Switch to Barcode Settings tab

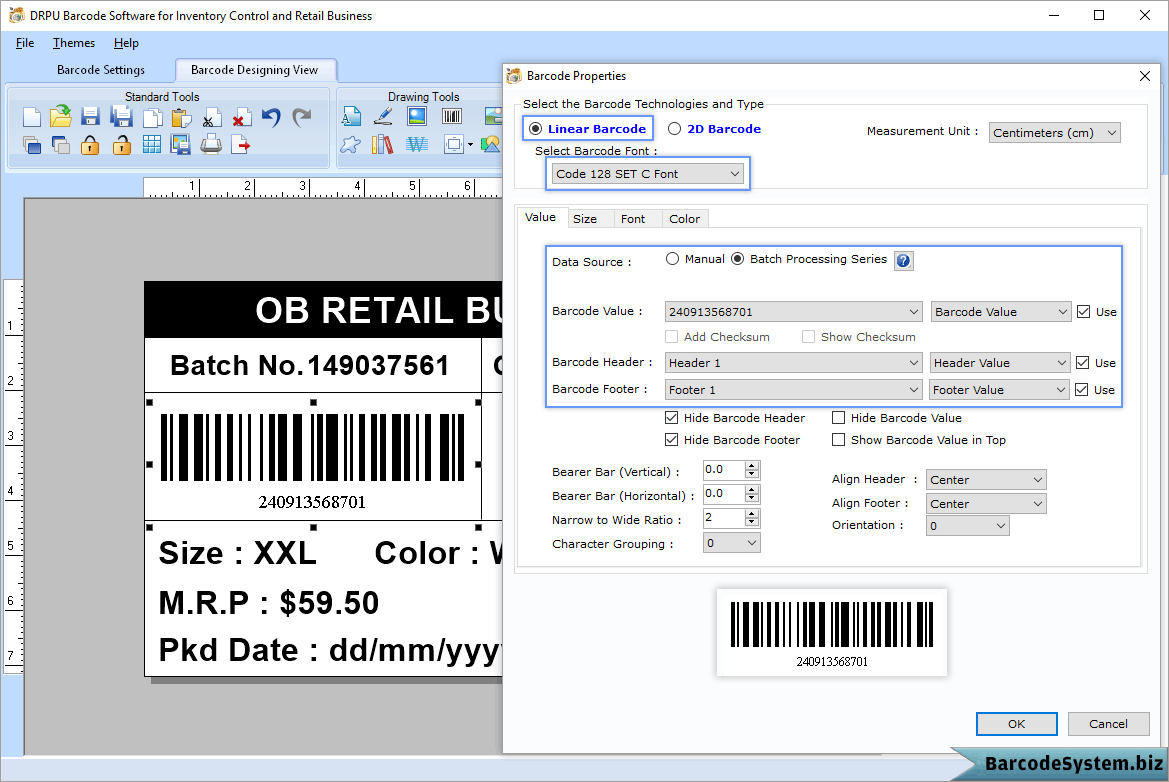coord(101,70)
